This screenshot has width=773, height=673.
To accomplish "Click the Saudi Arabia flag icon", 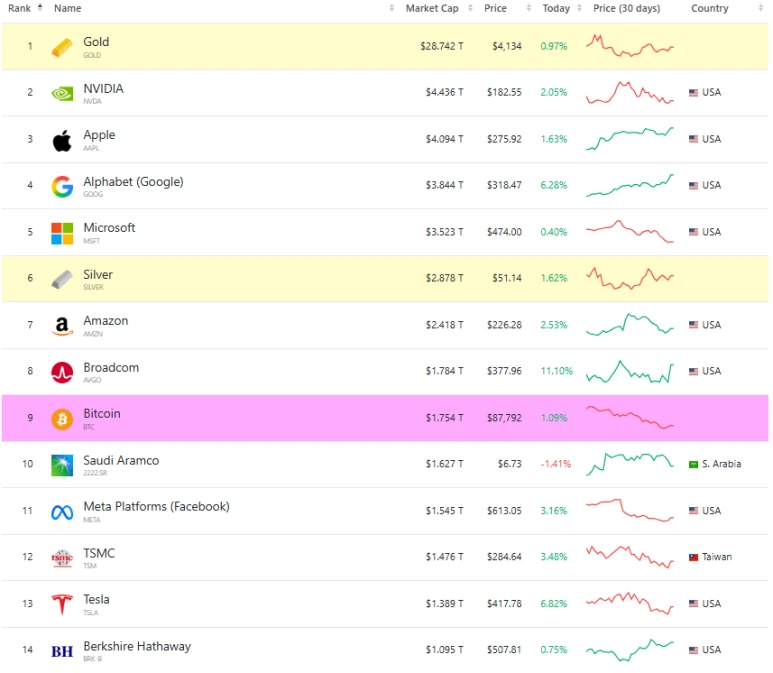I will click(693, 464).
